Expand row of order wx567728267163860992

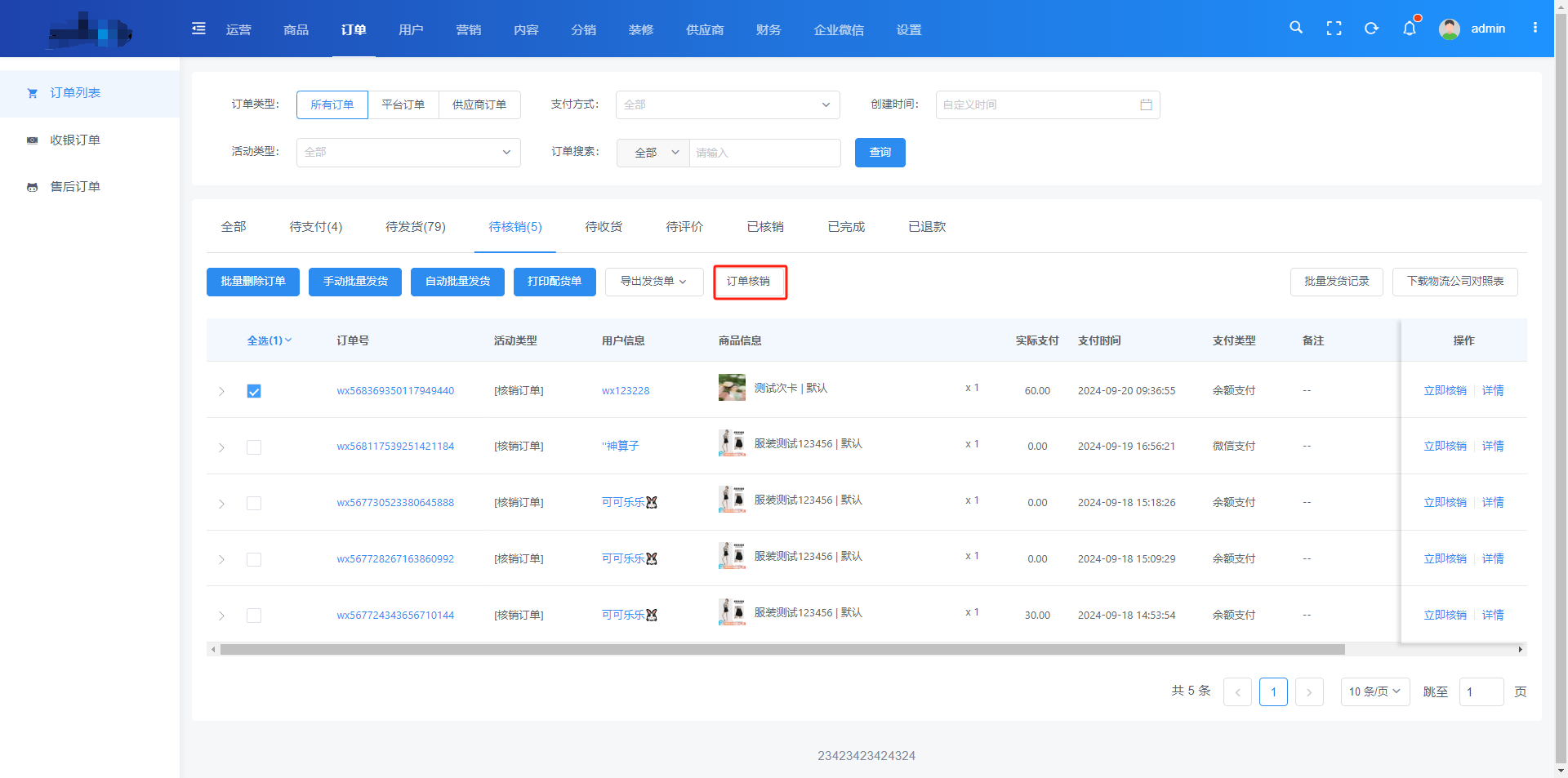pyautogui.click(x=221, y=559)
